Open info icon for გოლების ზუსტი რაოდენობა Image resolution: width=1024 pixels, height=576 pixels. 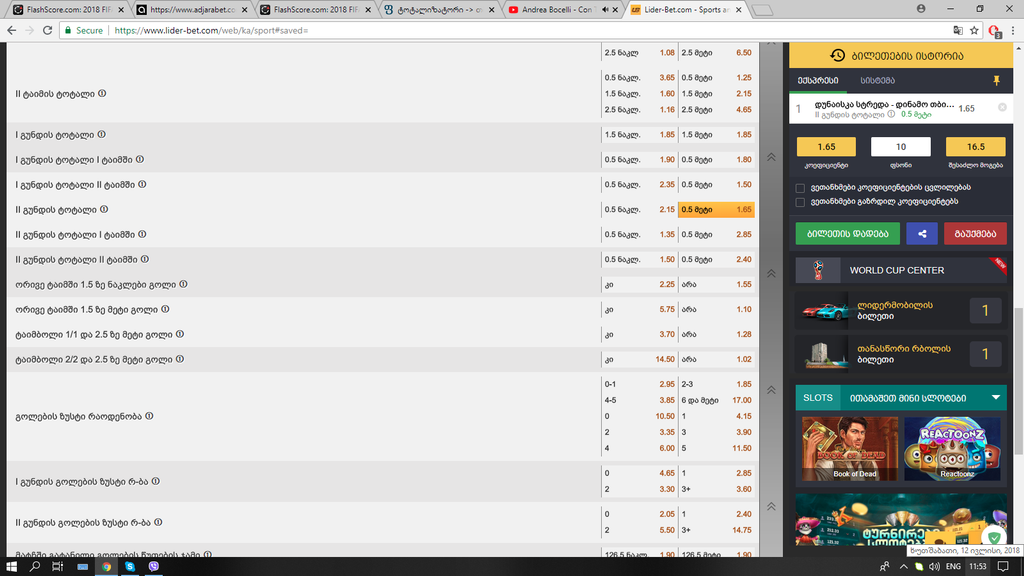tap(150, 416)
